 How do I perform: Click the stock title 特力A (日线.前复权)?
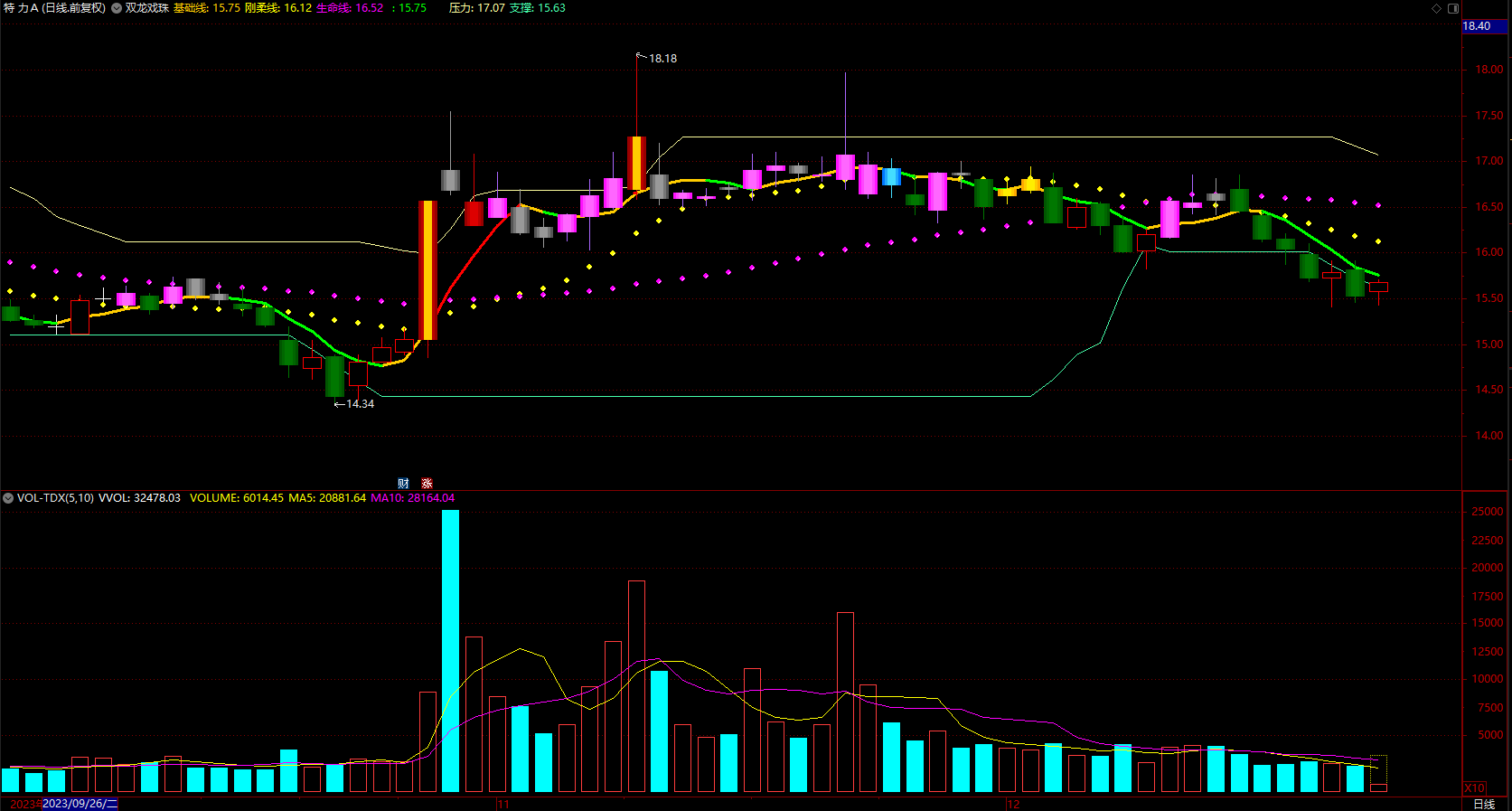tap(54, 8)
